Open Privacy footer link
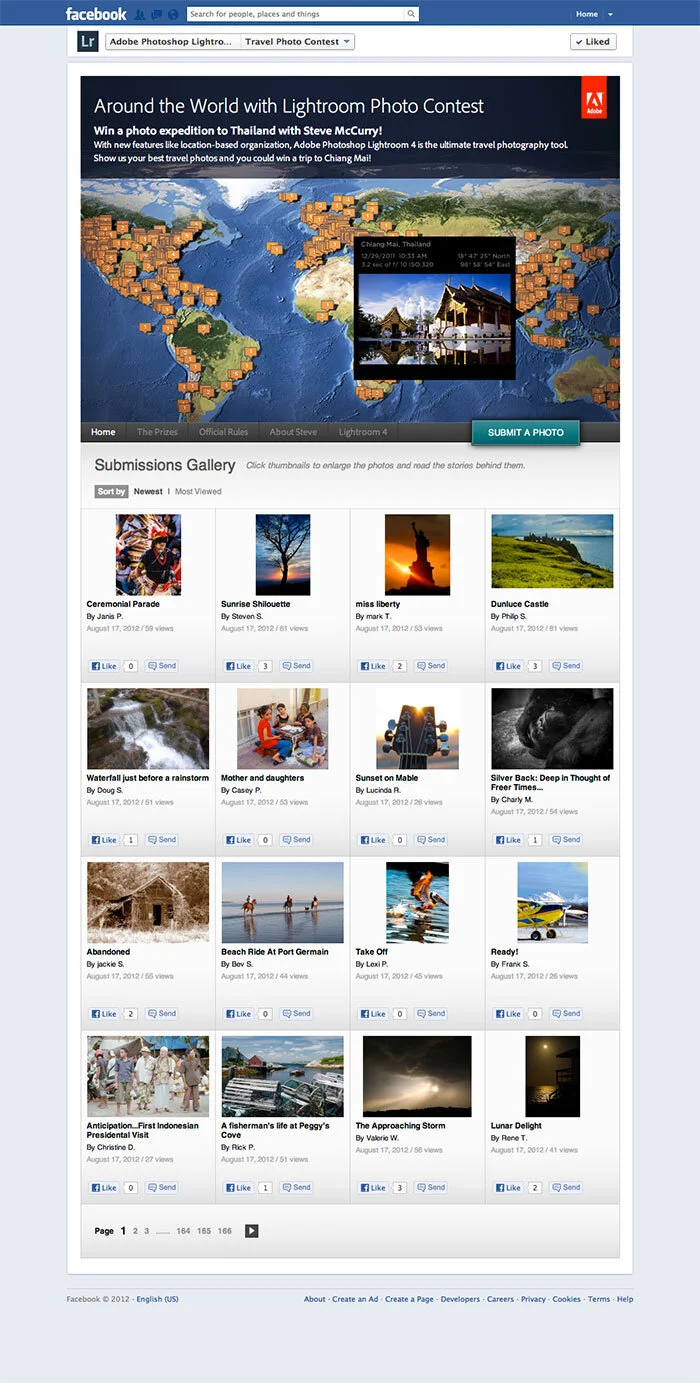 tap(533, 1299)
